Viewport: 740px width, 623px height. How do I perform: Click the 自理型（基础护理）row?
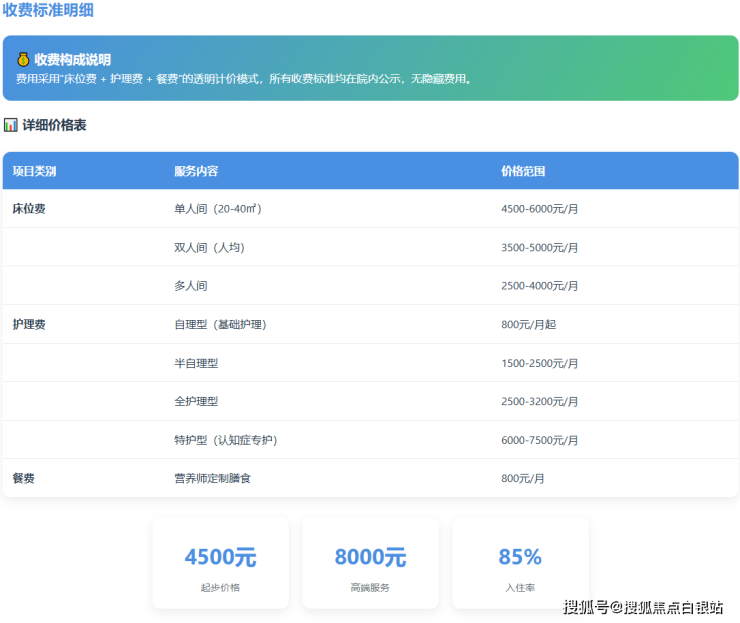220,325
